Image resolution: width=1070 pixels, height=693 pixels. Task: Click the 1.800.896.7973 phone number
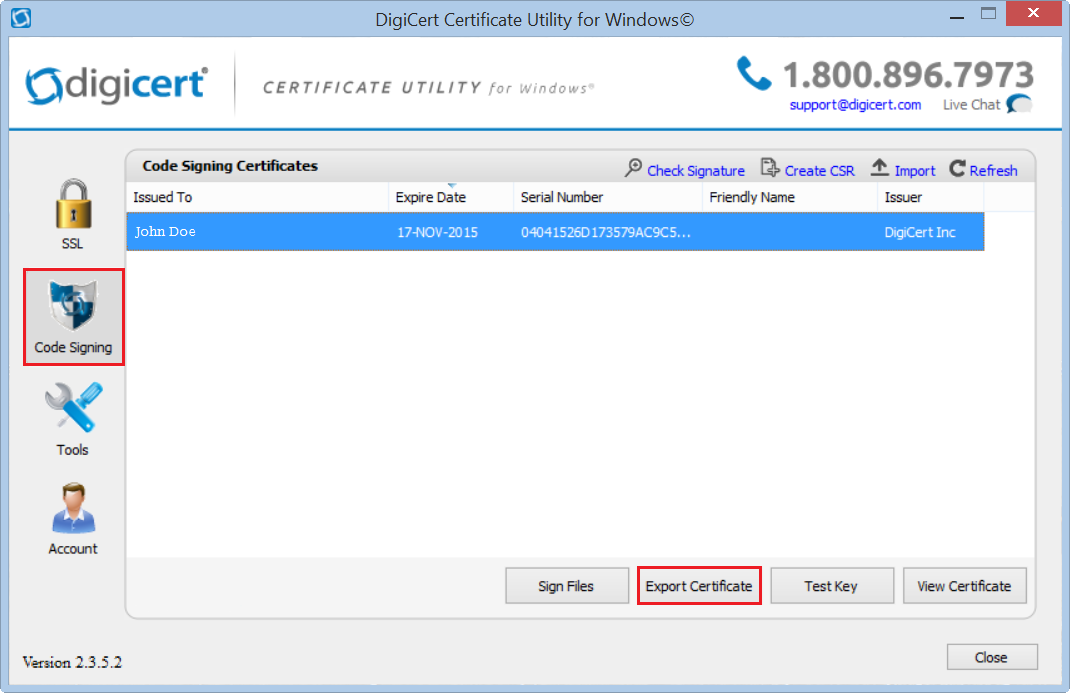908,74
